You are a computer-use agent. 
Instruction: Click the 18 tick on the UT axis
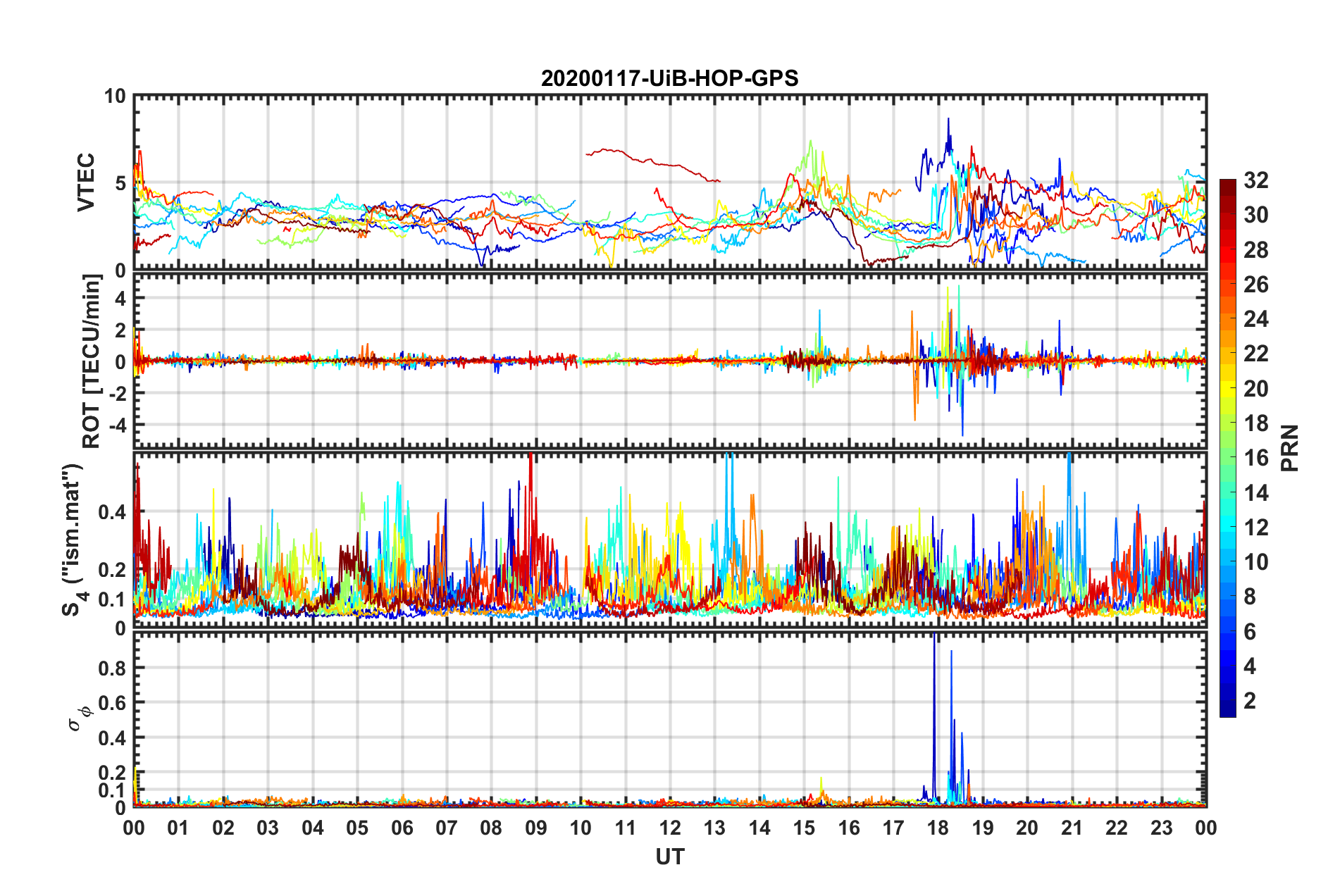coord(938,828)
